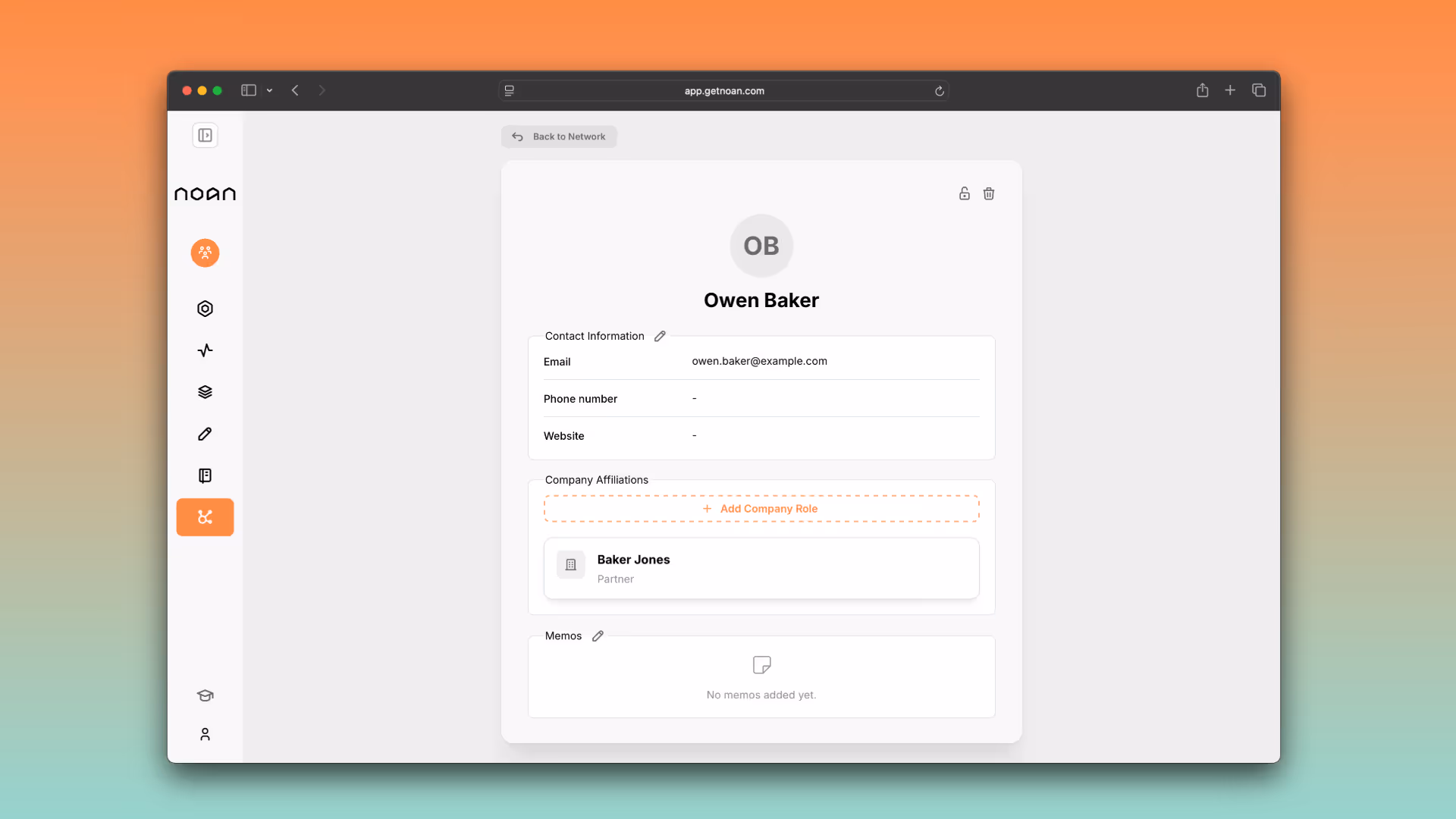This screenshot has height=819, width=1456.
Task: Click the No memos added yet text
Action: pyautogui.click(x=761, y=695)
